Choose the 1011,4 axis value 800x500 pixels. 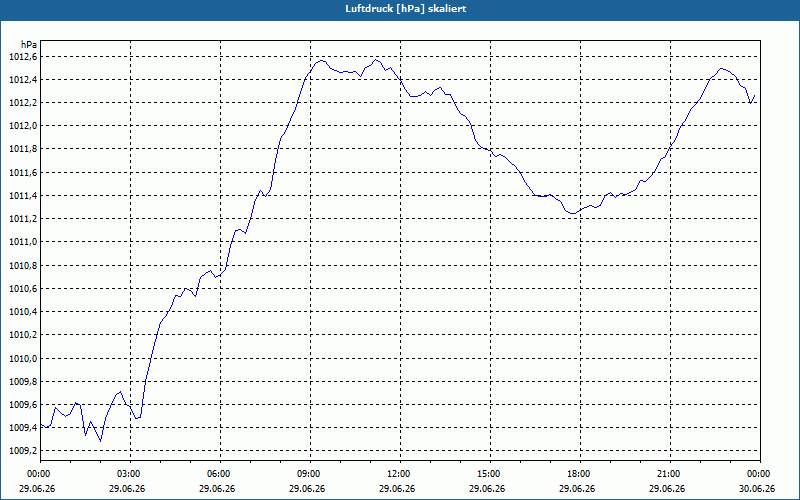click(23, 195)
